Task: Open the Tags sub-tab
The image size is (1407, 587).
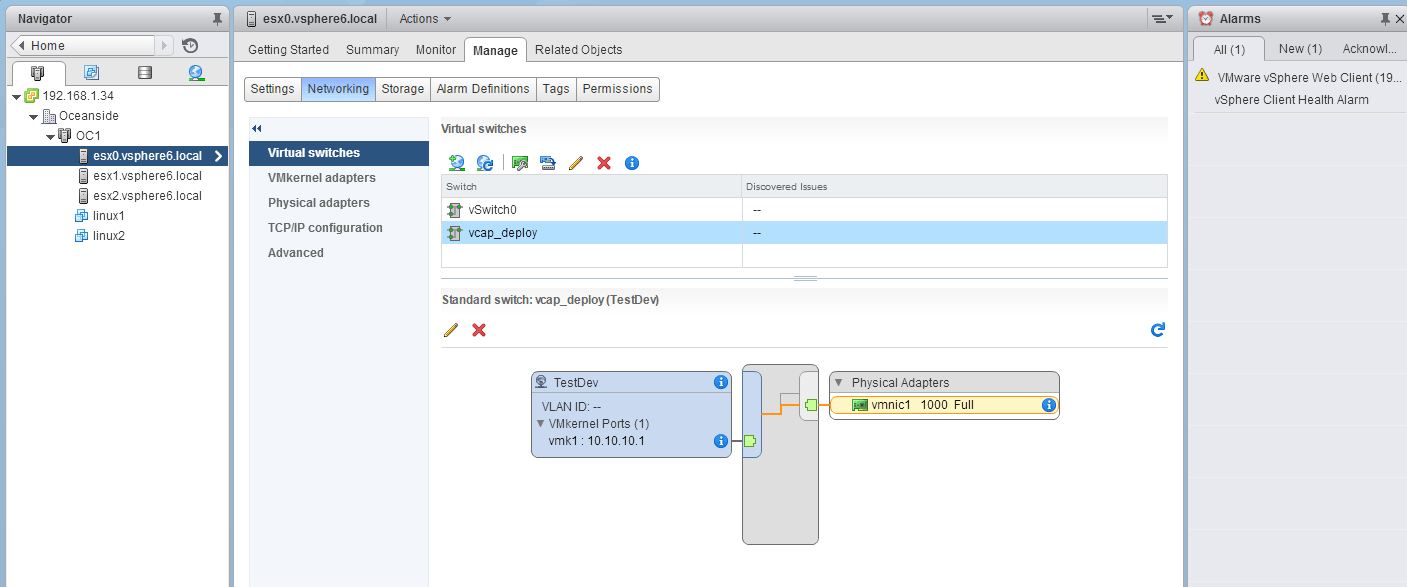Action: (x=556, y=89)
